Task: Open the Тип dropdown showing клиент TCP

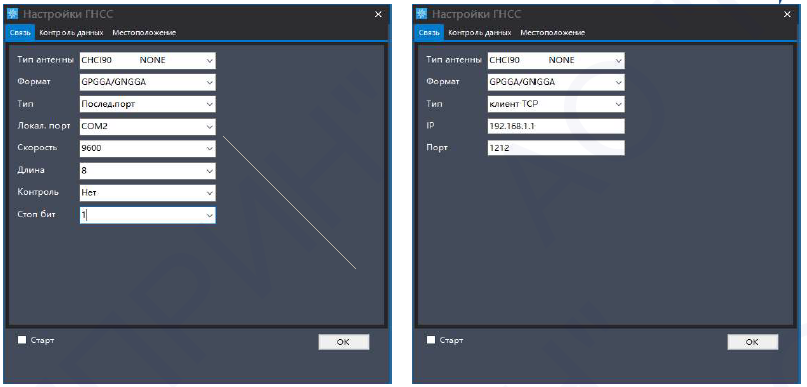Action: (619, 104)
